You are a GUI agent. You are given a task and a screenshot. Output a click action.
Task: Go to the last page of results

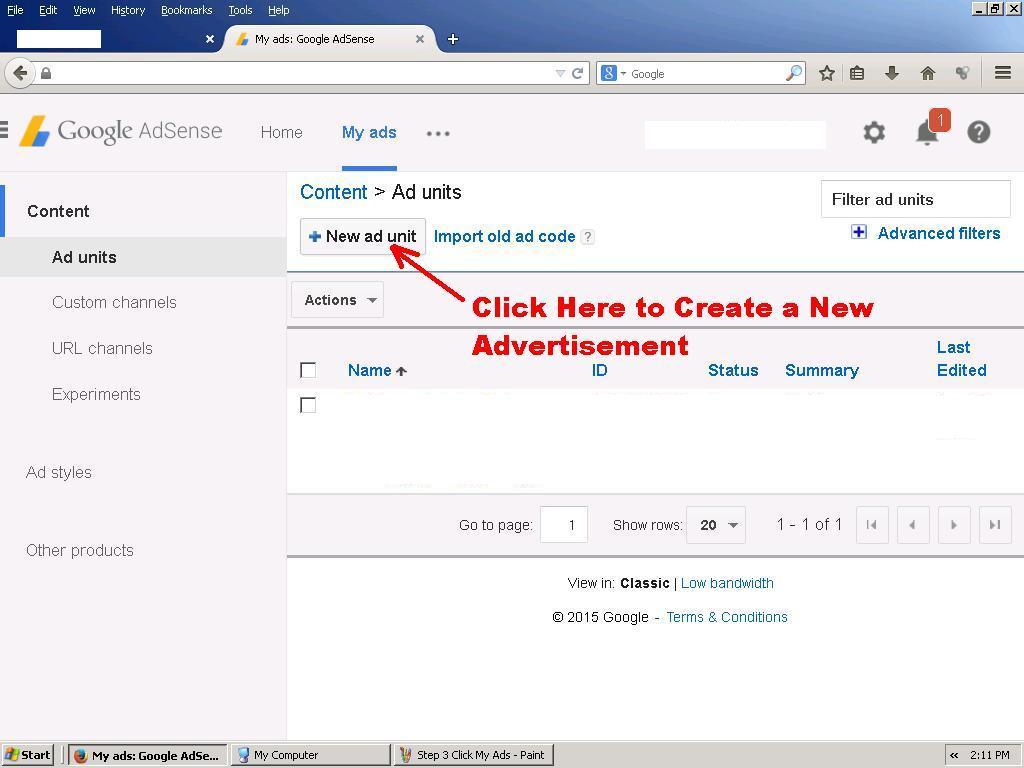[995, 524]
